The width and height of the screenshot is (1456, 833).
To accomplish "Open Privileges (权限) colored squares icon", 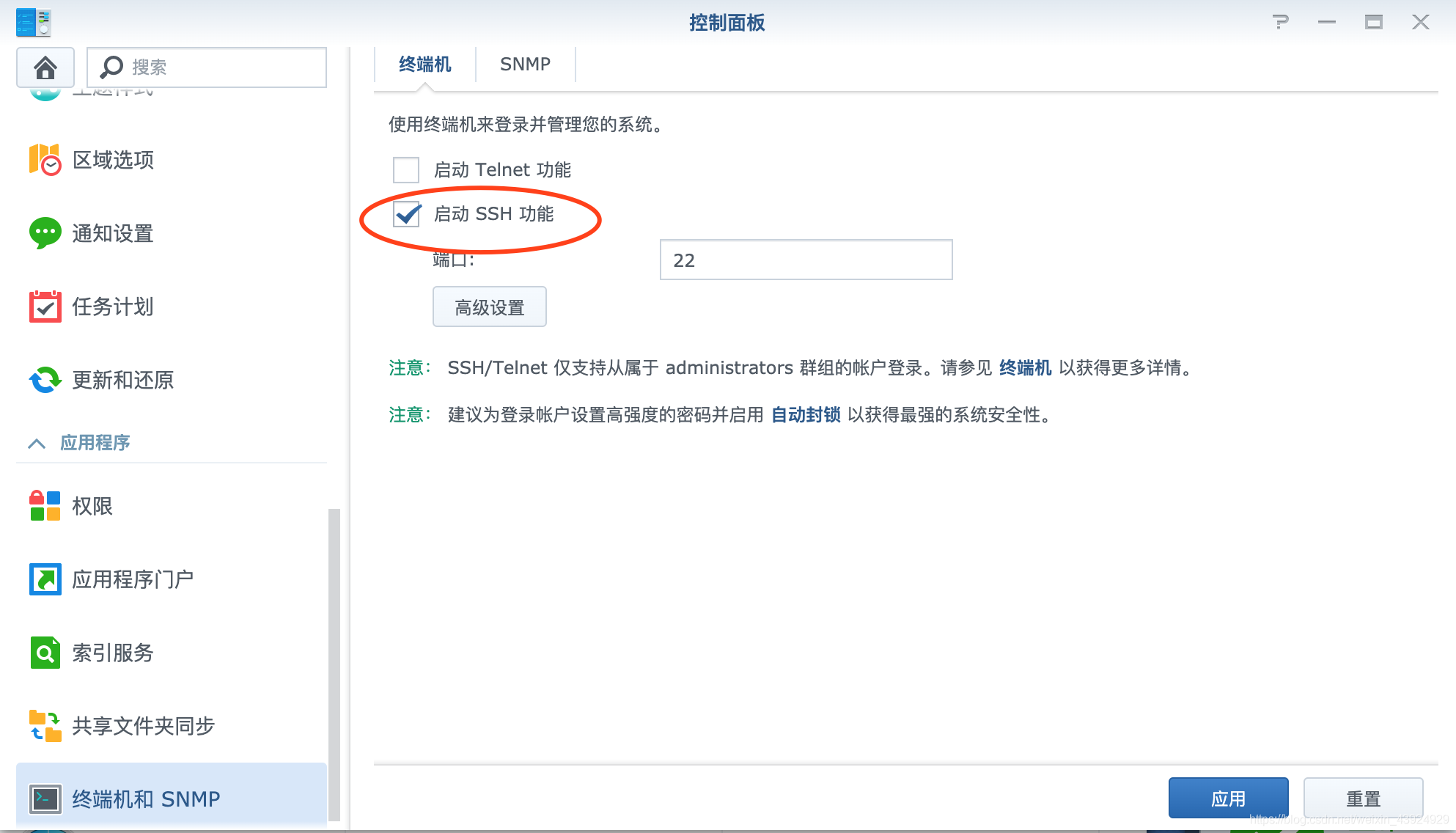I will [45, 506].
